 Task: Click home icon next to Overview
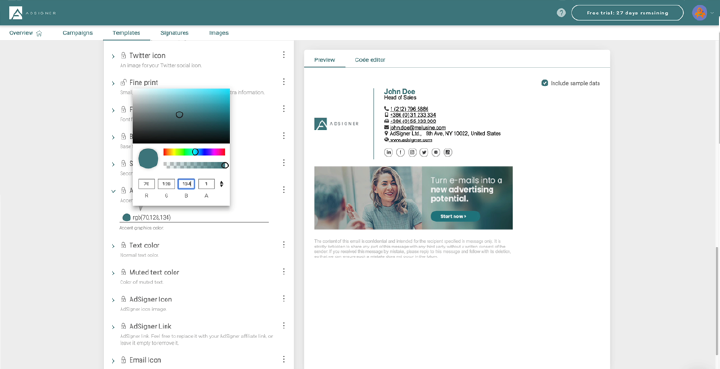coord(39,33)
